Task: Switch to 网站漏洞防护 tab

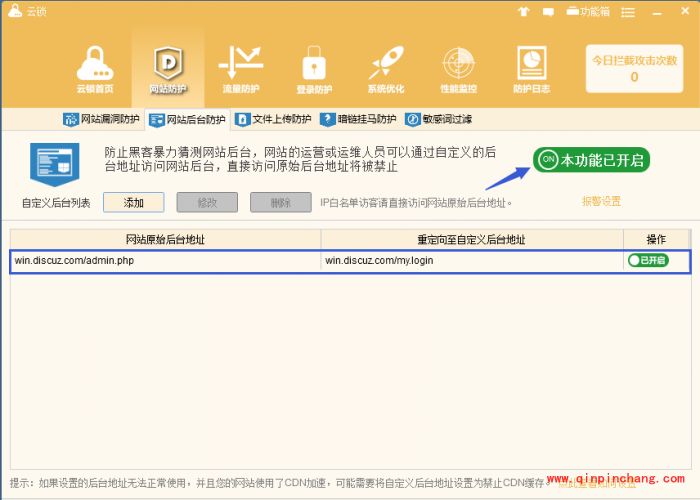Action: (x=101, y=119)
